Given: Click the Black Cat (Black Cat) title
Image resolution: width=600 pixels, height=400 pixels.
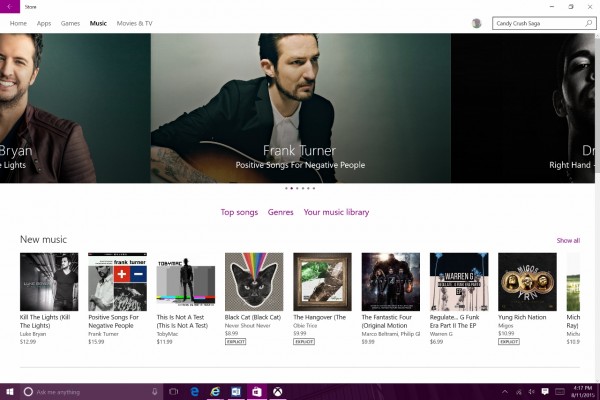Looking at the screenshot, I should (x=253, y=317).
